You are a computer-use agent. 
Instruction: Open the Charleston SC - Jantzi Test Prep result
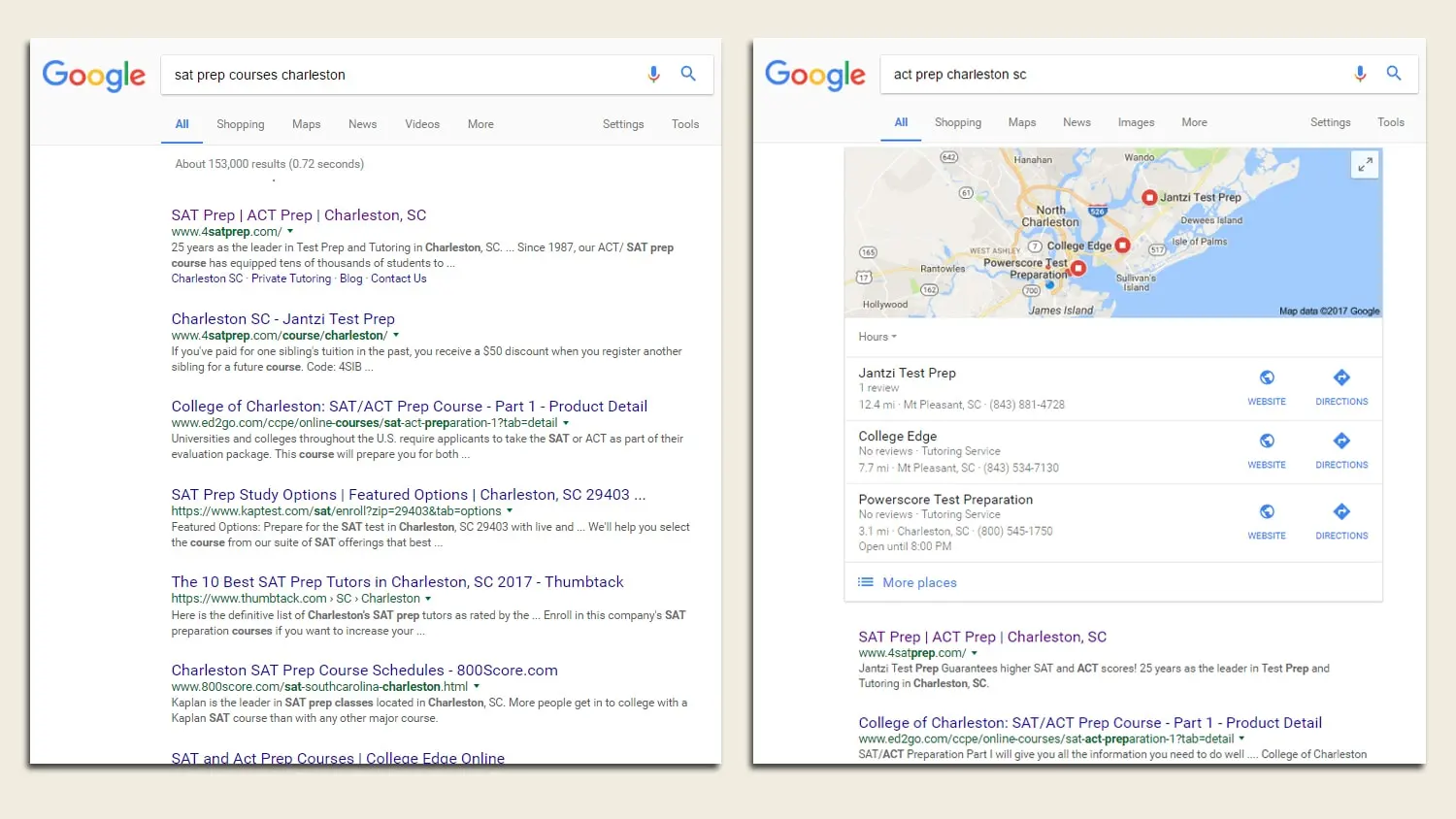[x=283, y=319]
